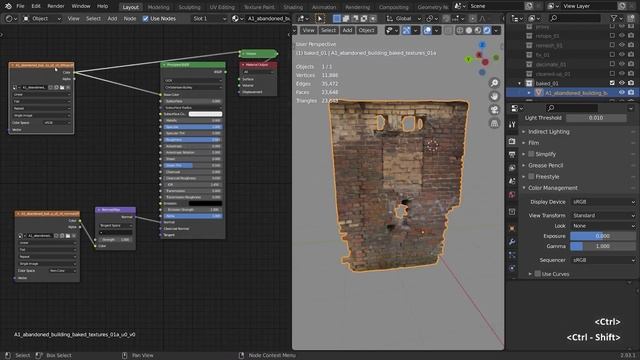Open the Global transform orientation dropdown
Viewport: 640px width, 360px height.
tap(403, 18)
